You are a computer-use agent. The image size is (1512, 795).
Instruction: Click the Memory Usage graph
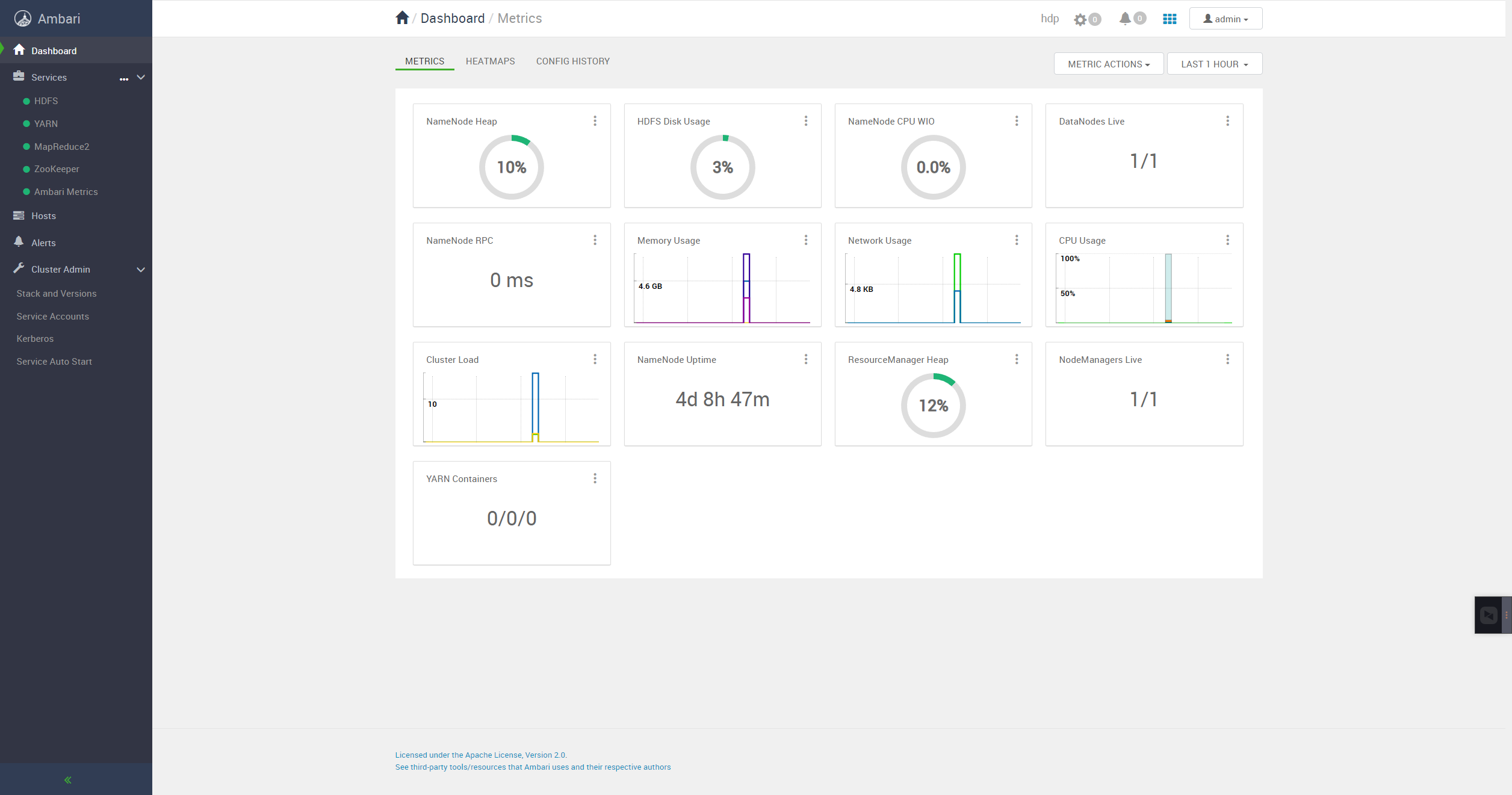(x=722, y=288)
